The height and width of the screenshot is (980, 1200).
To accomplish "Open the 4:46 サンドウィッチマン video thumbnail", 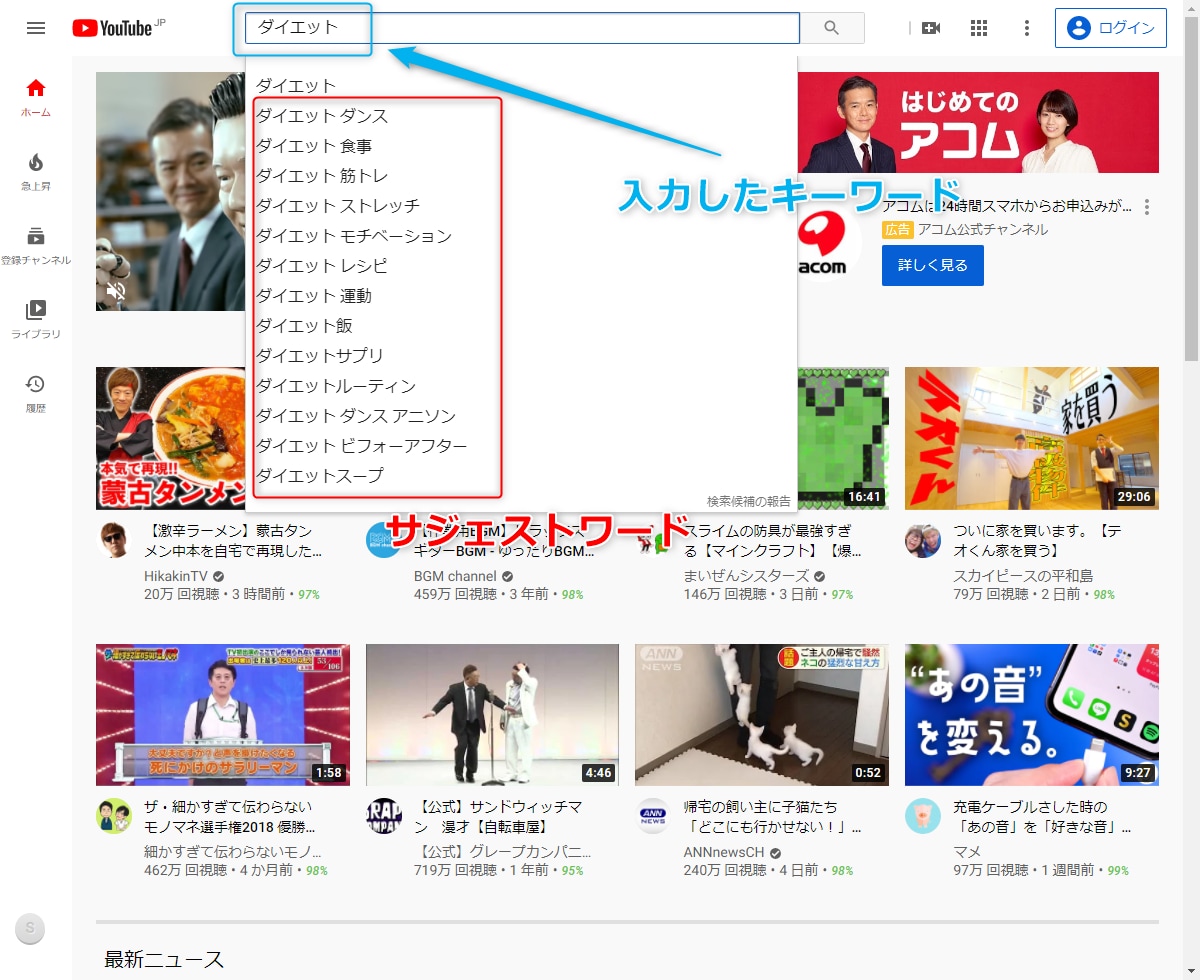I will tap(492, 715).
